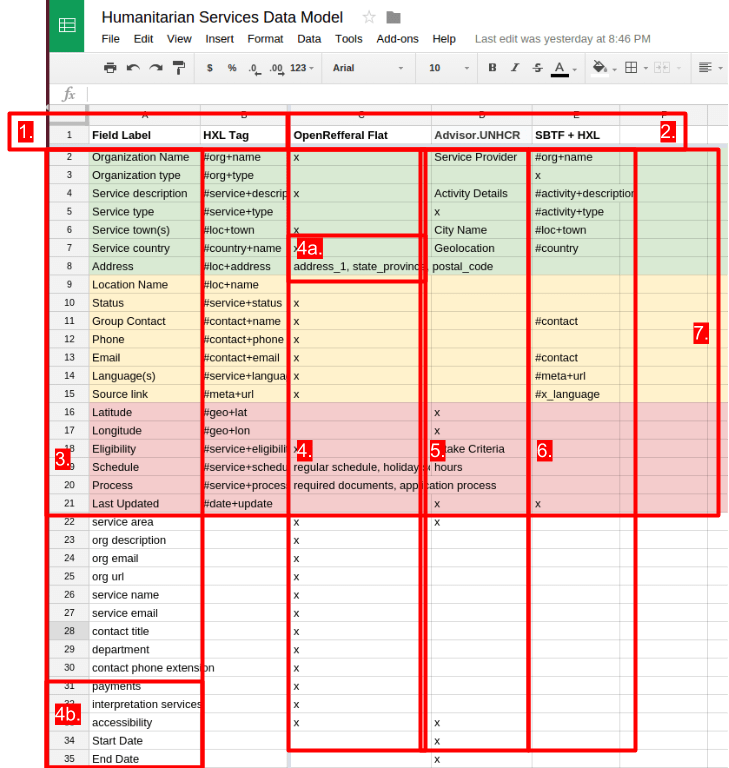Image resolution: width=729 pixels, height=768 pixels.
Task: Move document using folder icon
Action: [x=393, y=18]
